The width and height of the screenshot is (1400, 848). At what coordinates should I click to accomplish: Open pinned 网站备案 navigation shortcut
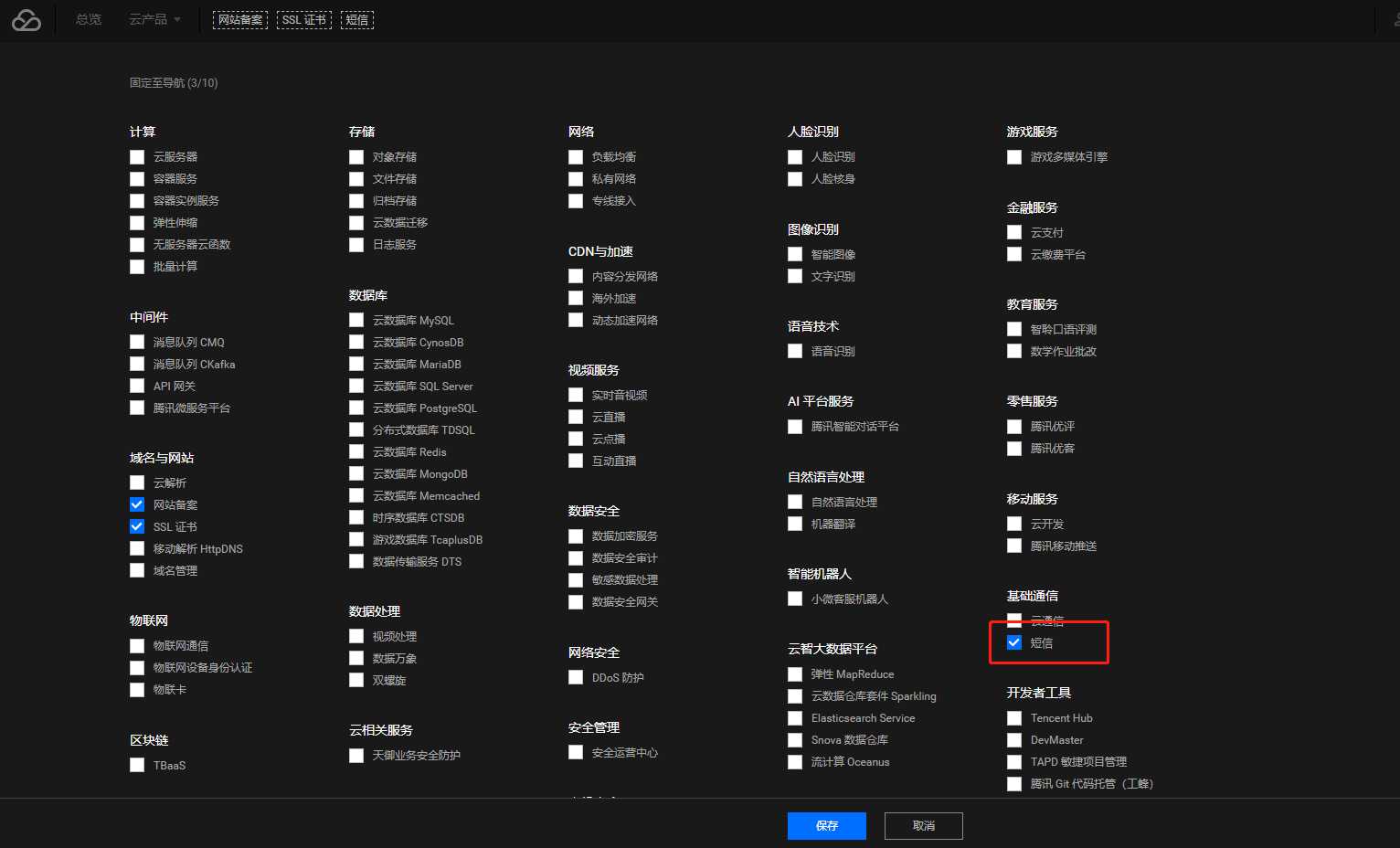tap(240, 20)
